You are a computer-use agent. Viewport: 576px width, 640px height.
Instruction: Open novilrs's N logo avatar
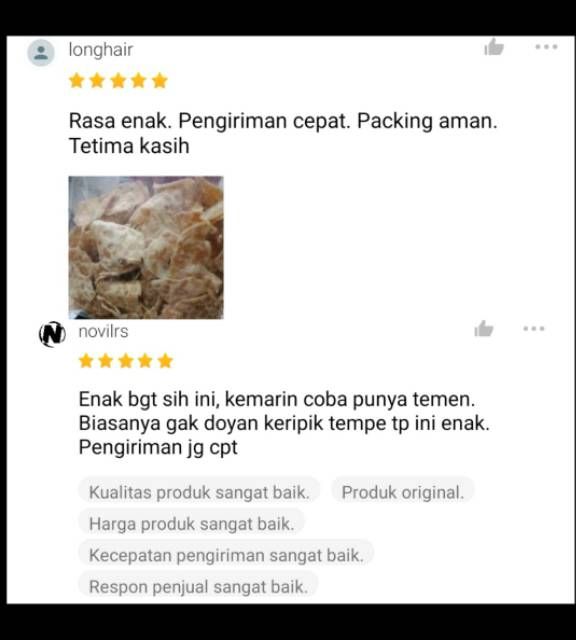[52, 334]
